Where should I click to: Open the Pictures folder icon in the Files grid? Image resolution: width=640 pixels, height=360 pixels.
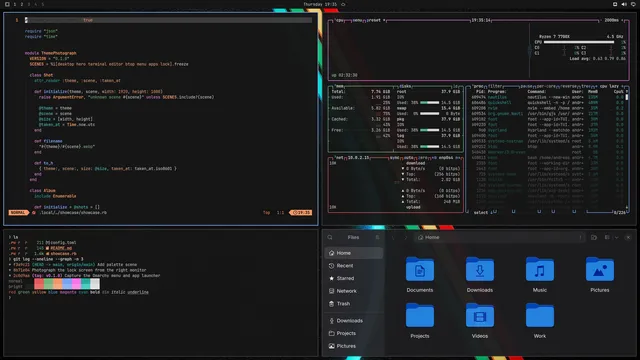click(600, 269)
